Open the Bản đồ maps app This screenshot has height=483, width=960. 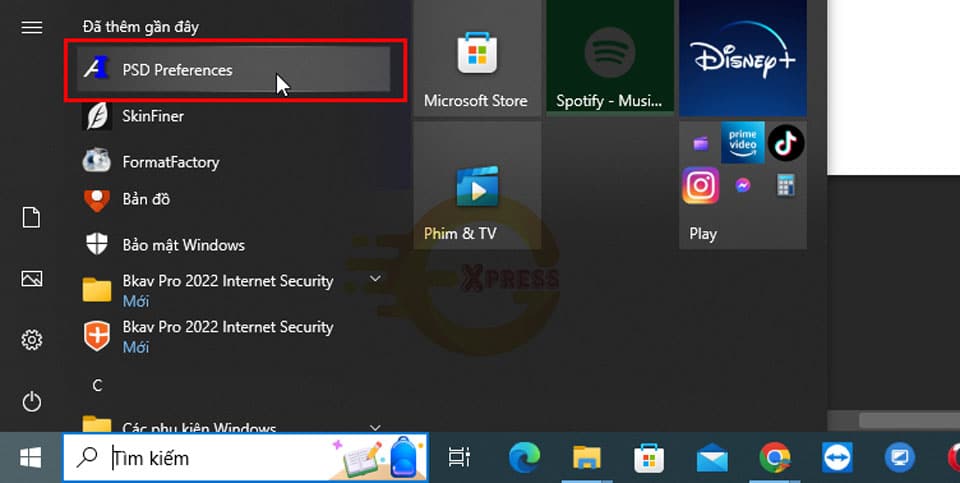146,199
